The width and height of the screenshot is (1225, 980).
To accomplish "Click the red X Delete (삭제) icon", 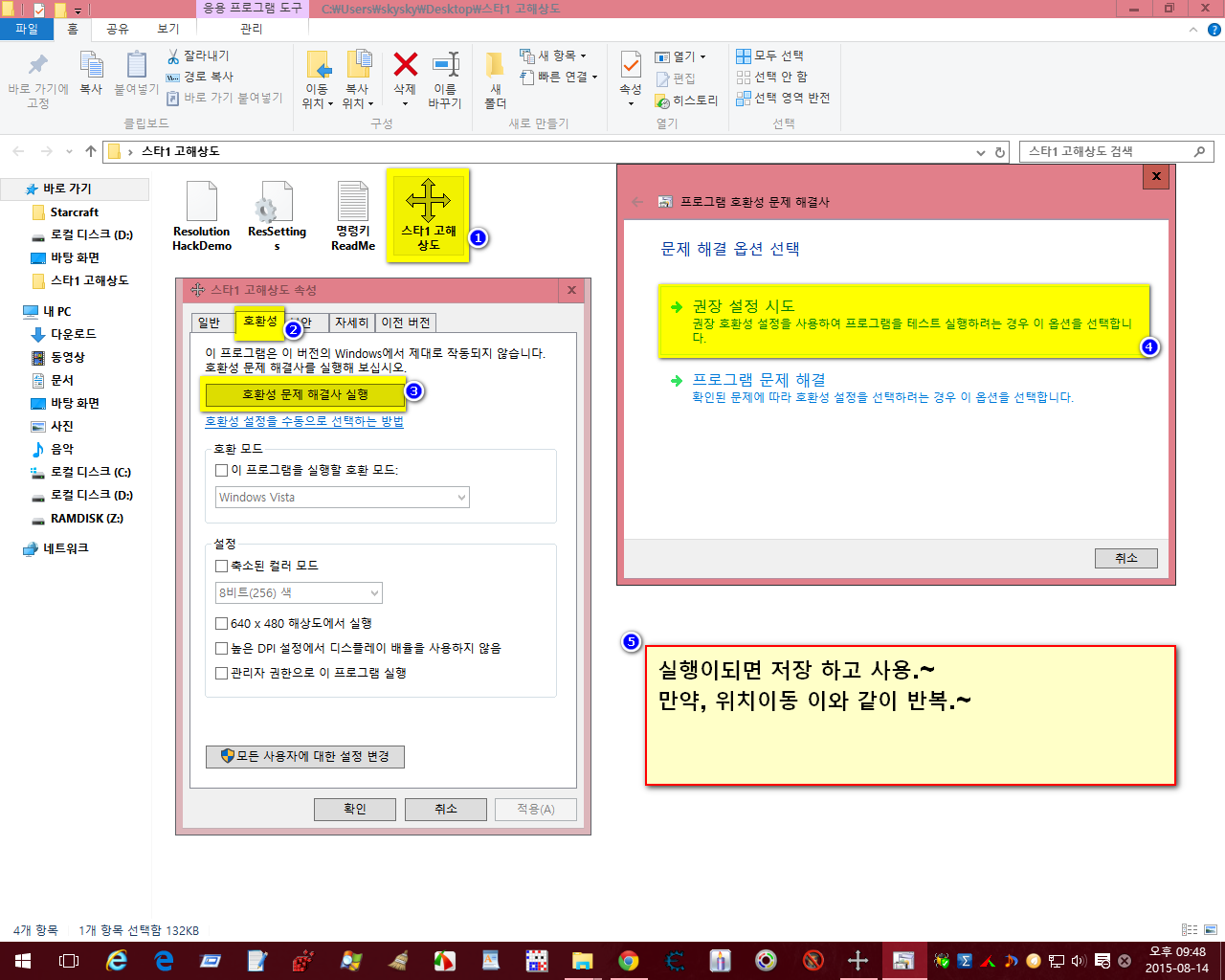I will click(x=406, y=64).
